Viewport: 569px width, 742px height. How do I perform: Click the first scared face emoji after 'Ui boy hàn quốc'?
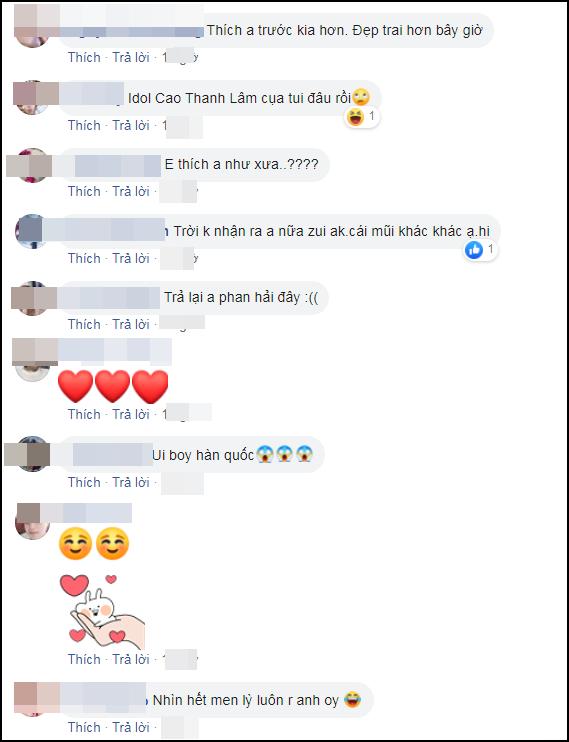[x=265, y=455]
